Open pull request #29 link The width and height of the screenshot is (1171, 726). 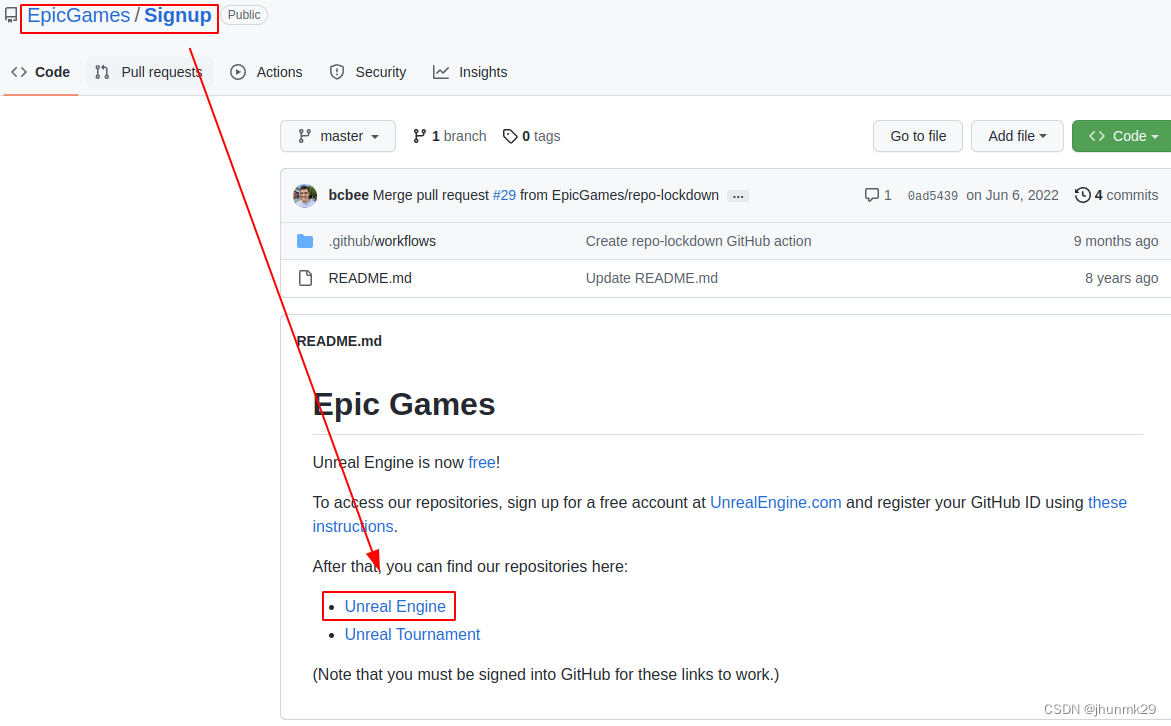tap(504, 196)
